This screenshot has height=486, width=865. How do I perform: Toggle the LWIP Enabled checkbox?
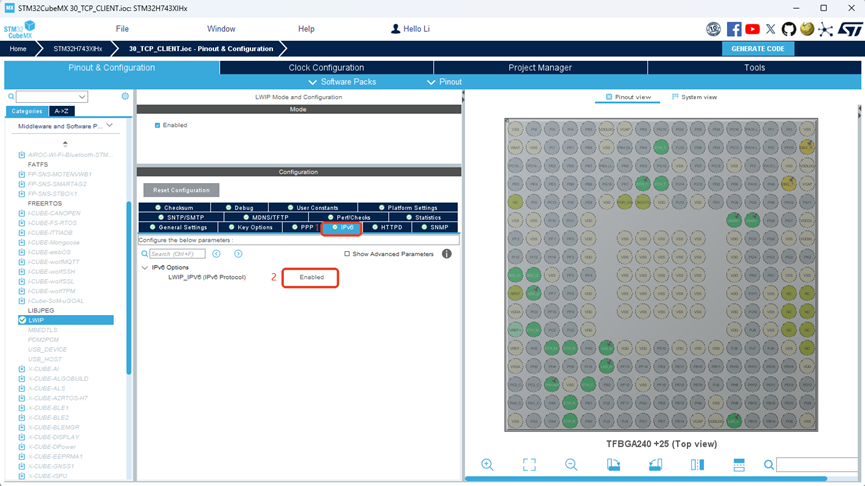pyautogui.click(x=157, y=125)
